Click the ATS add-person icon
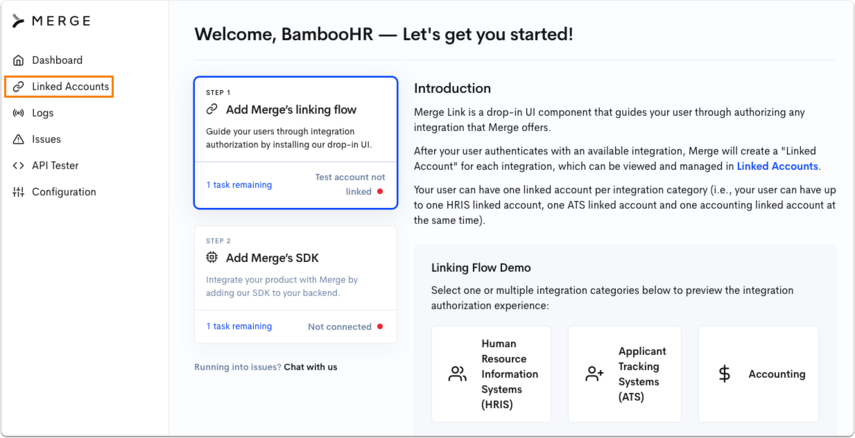Viewport: 855px width, 438px height. (x=594, y=374)
